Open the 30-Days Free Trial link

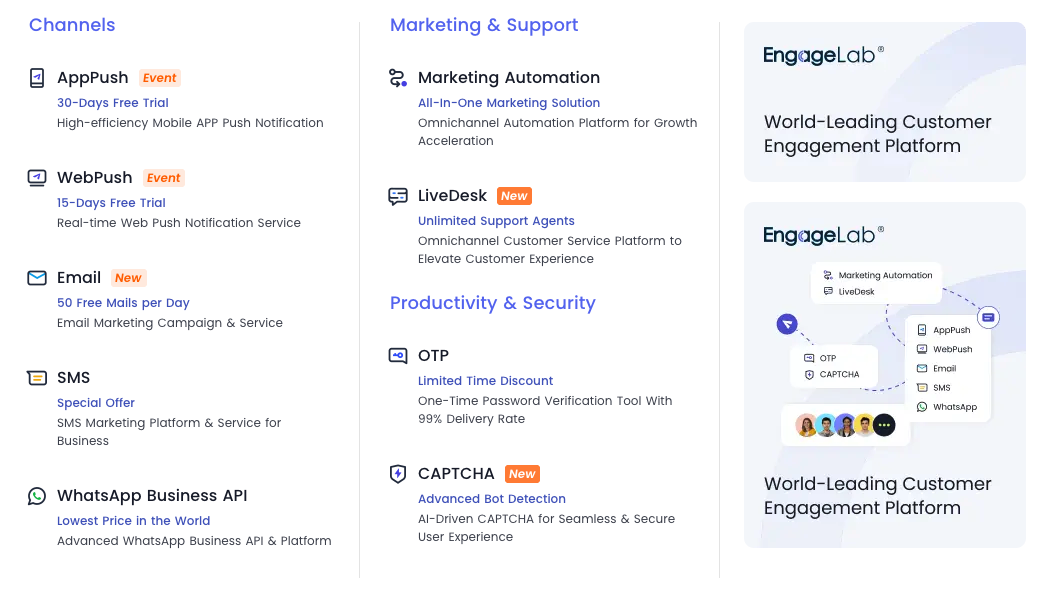coord(113,103)
